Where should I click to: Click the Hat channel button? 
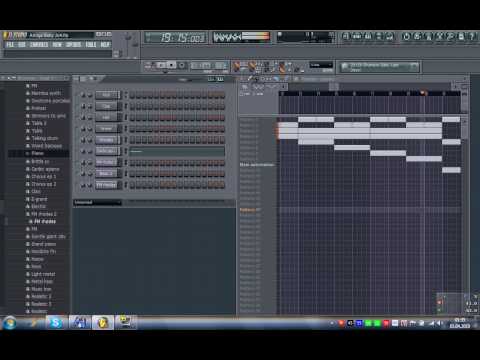pos(106,117)
